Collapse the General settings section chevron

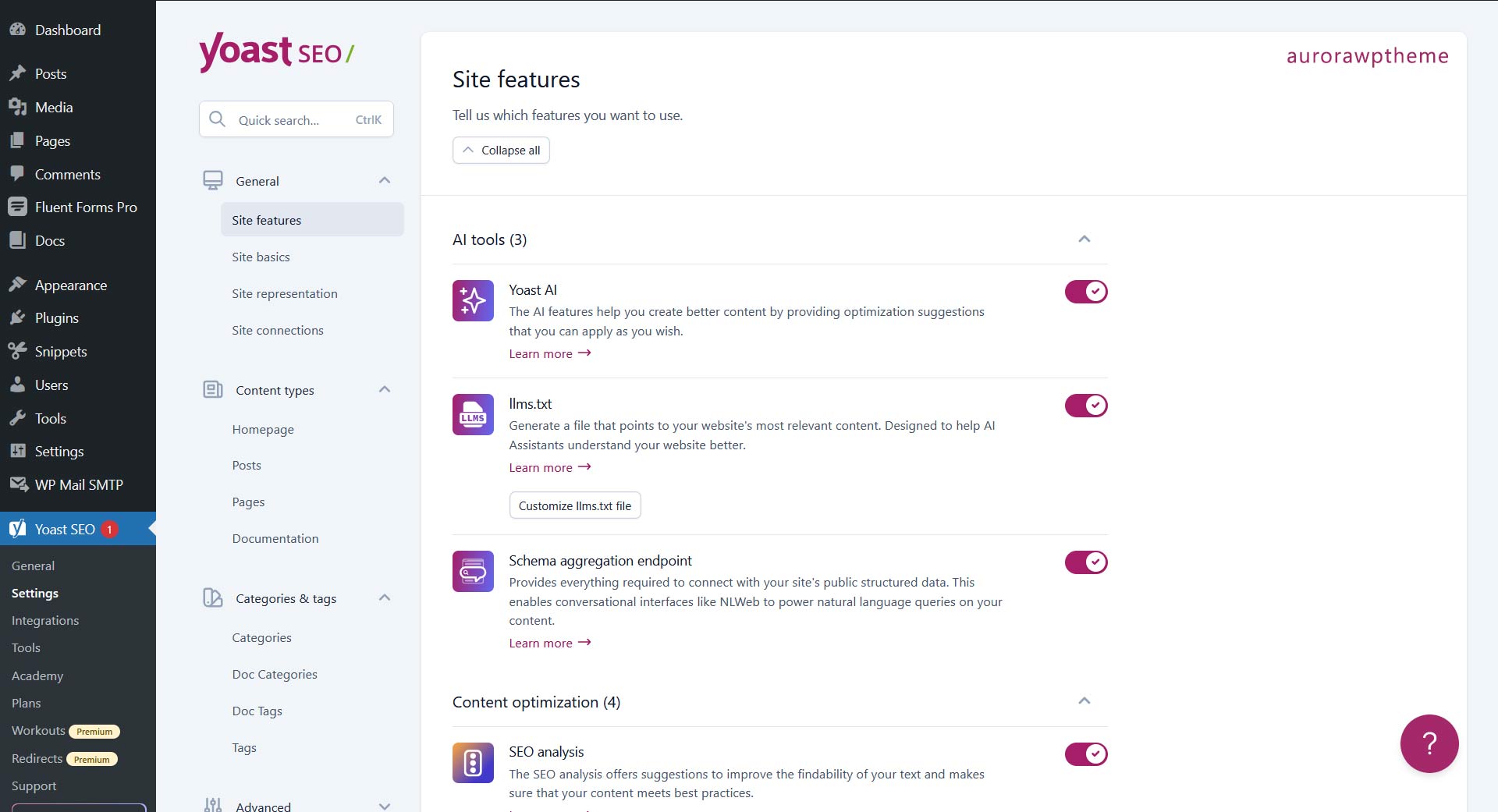click(385, 180)
